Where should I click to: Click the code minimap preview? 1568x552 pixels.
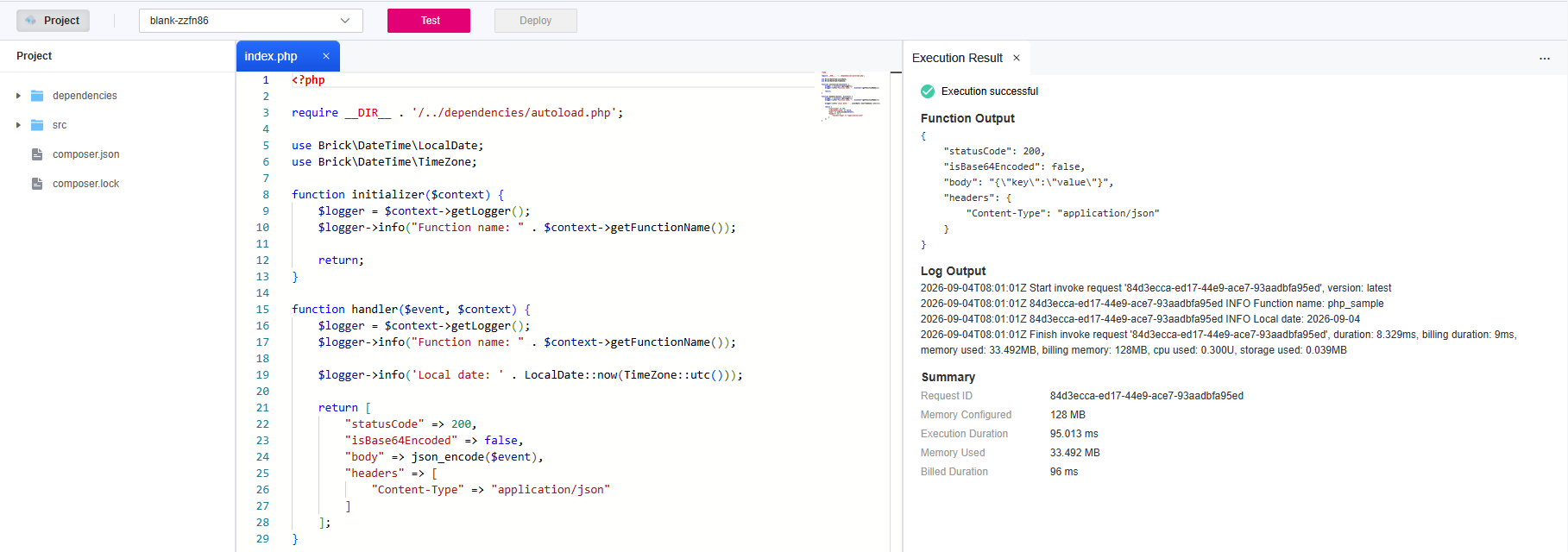[851, 95]
